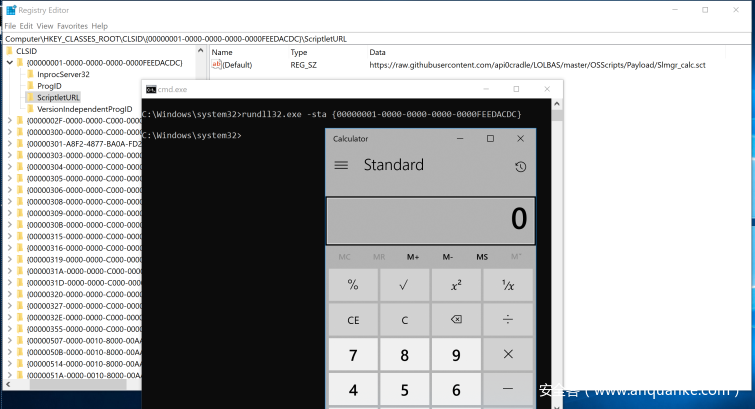Expand the {00000305-0000-0000-C000 key
Screen dimensions: 755x409
pyautogui.click(x=10, y=178)
